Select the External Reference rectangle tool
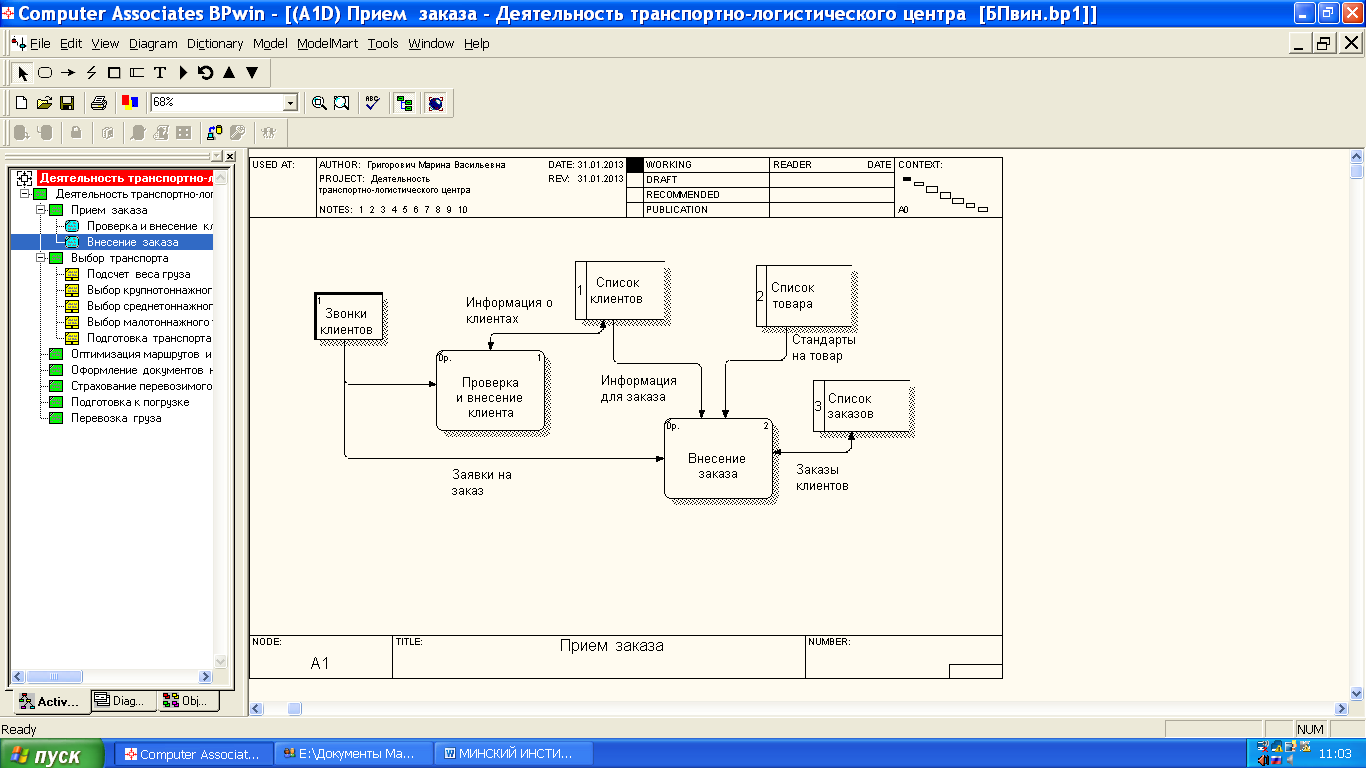This screenshot has width=1366, height=768. [114, 73]
